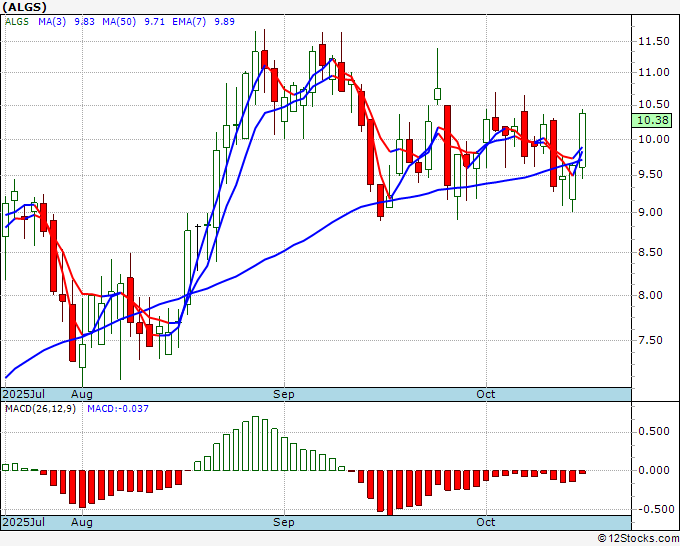The width and height of the screenshot is (680, 546).
Task: Click the 7.50 price axis label
Action: [650, 340]
